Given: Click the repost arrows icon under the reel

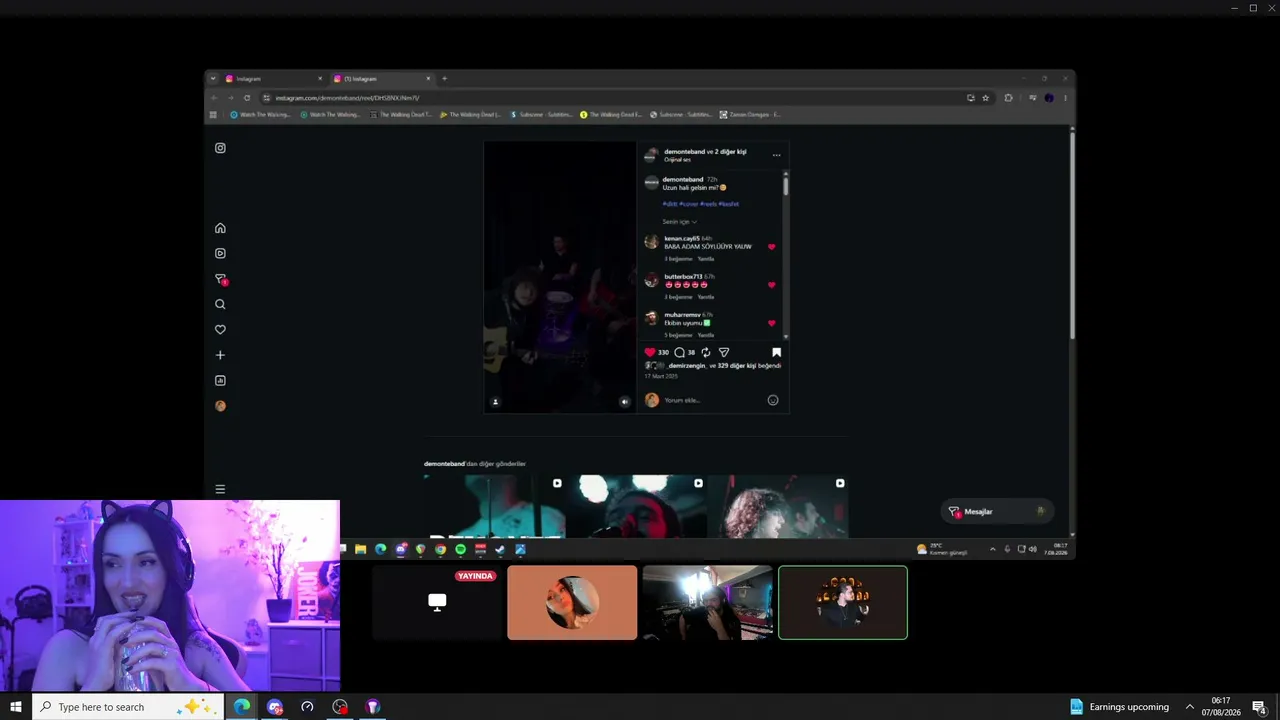Looking at the screenshot, I should 706,352.
